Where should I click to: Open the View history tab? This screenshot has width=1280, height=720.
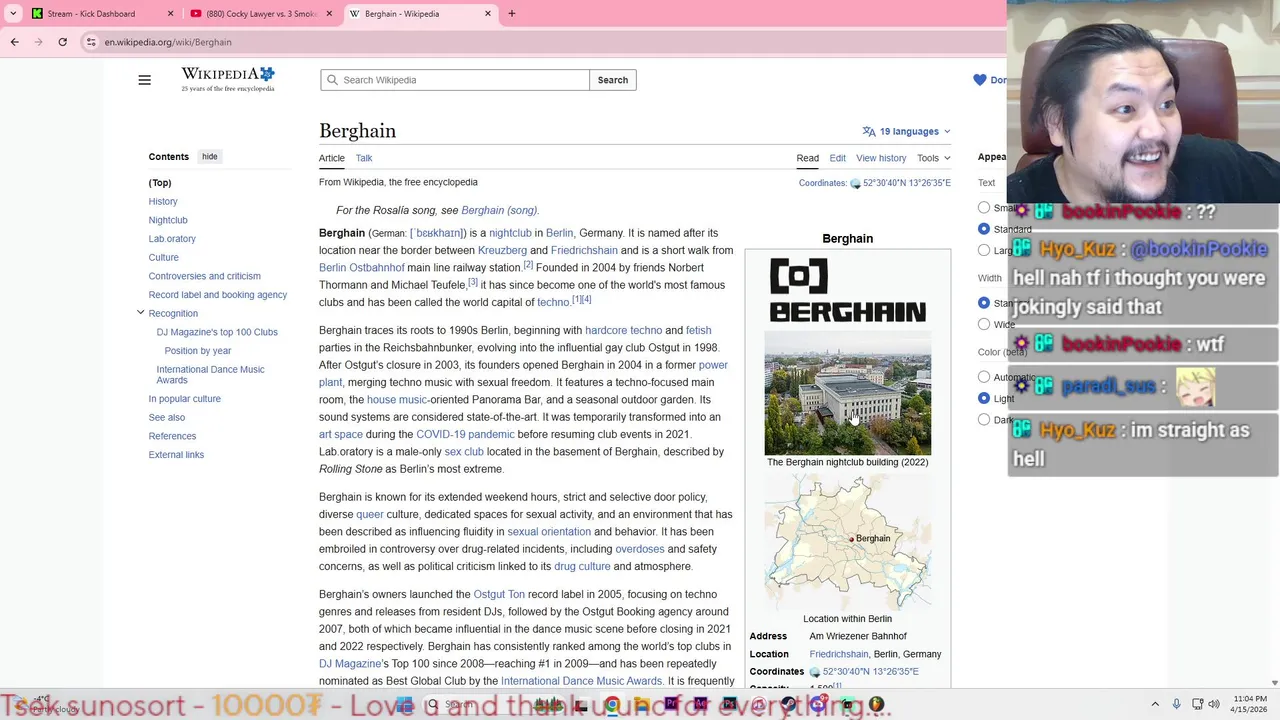pos(881,158)
